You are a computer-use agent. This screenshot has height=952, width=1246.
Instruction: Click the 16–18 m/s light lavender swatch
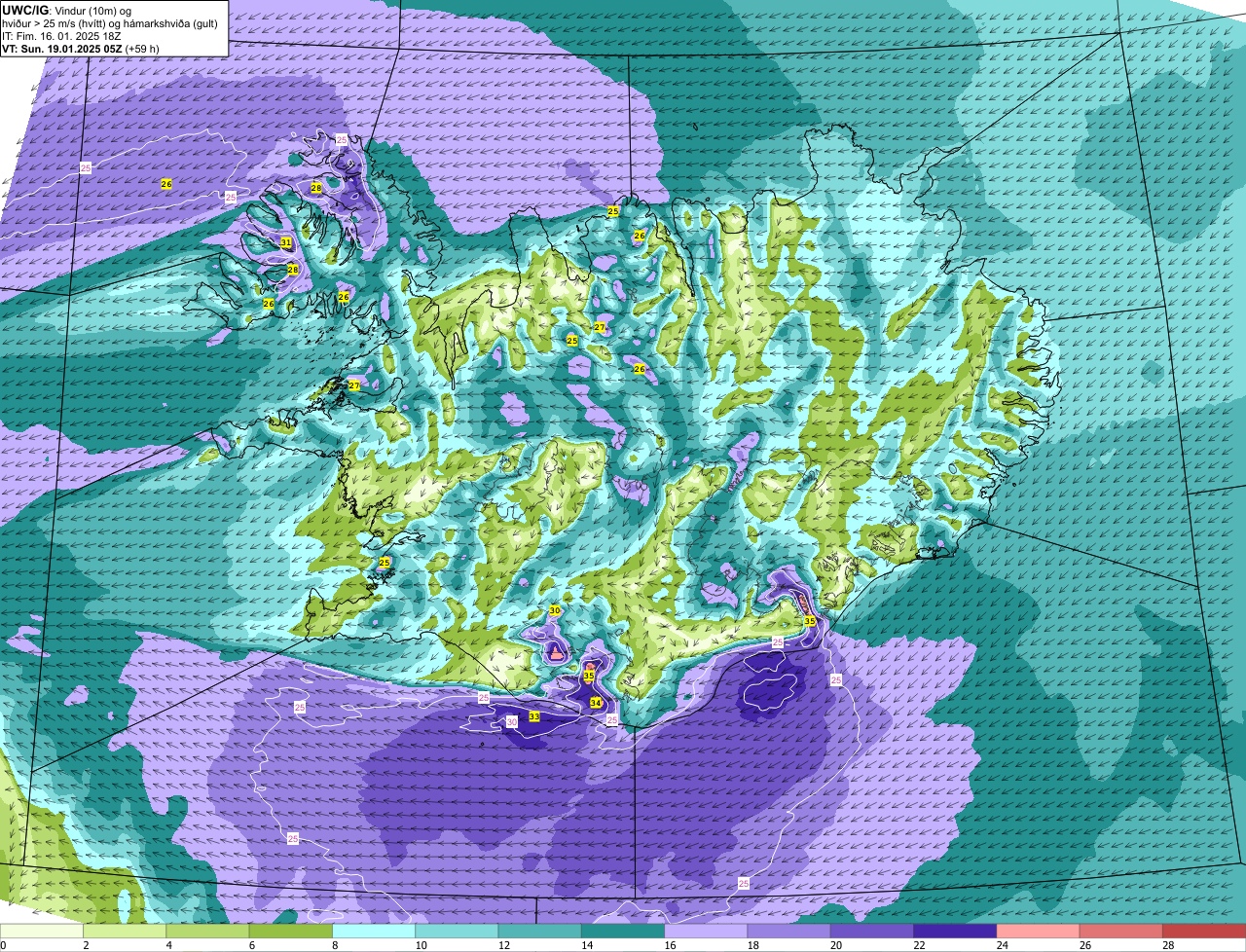click(x=707, y=931)
